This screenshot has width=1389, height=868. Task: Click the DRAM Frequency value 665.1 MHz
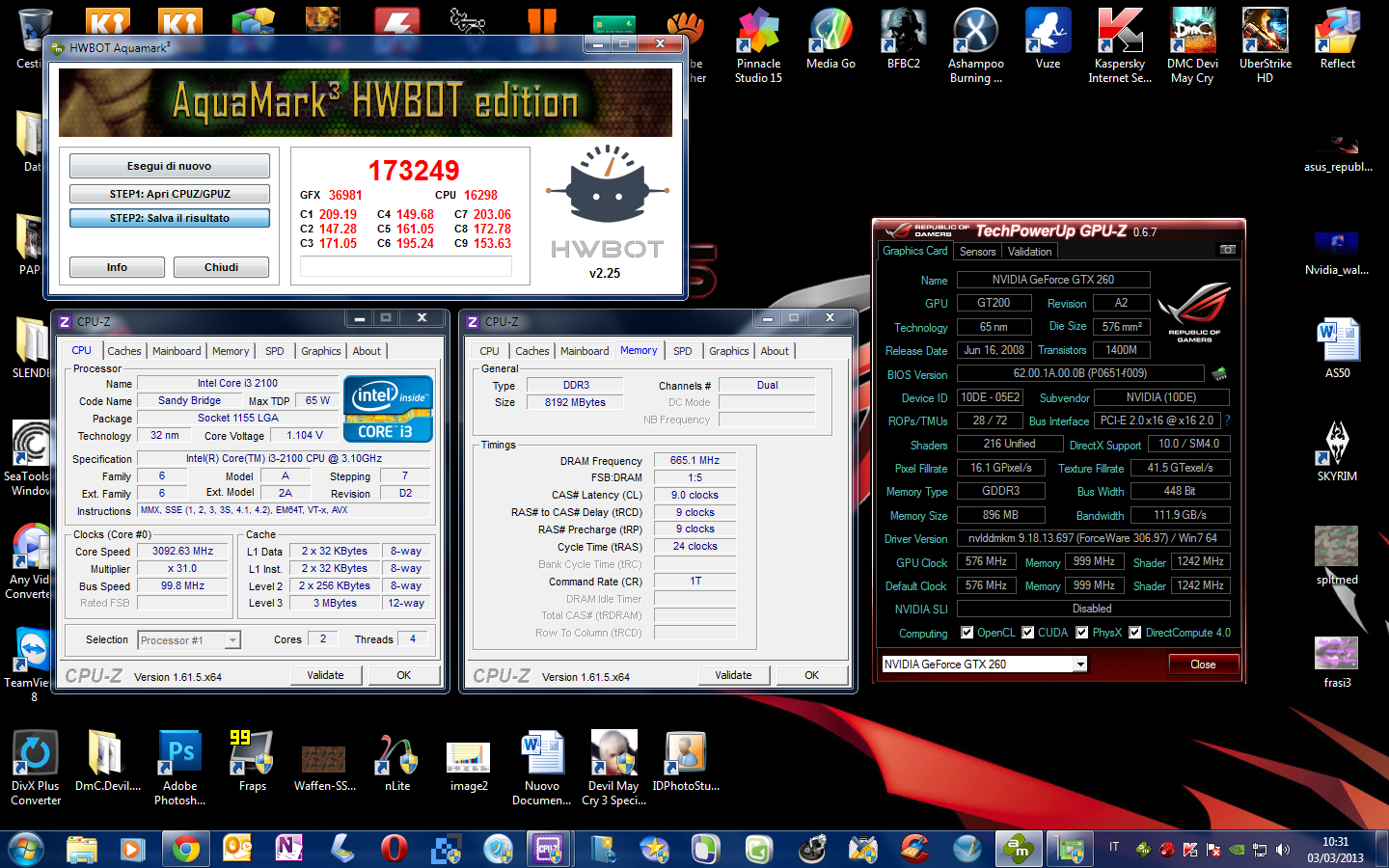point(694,460)
